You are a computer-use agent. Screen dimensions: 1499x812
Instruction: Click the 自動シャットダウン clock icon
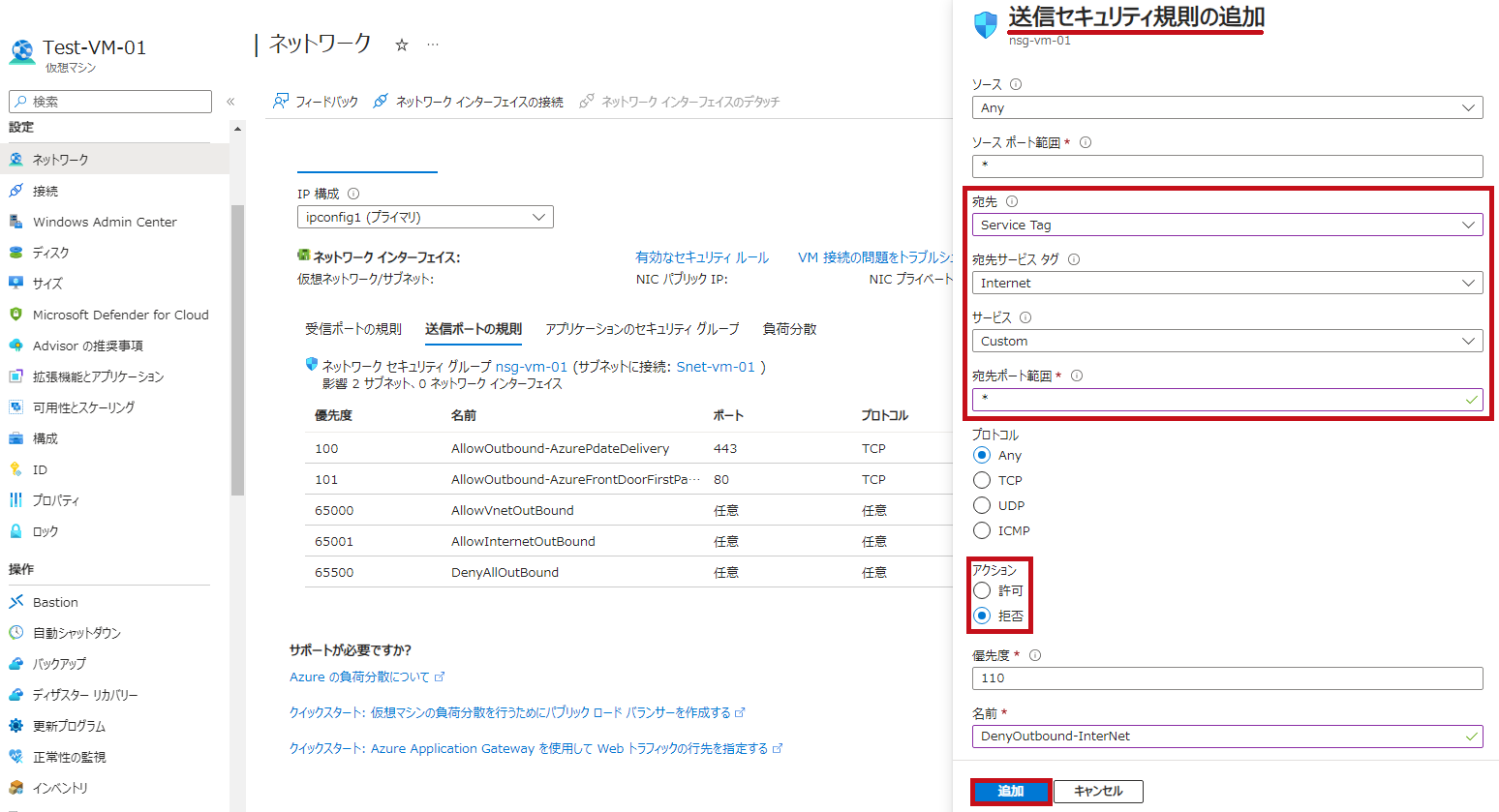[15, 633]
